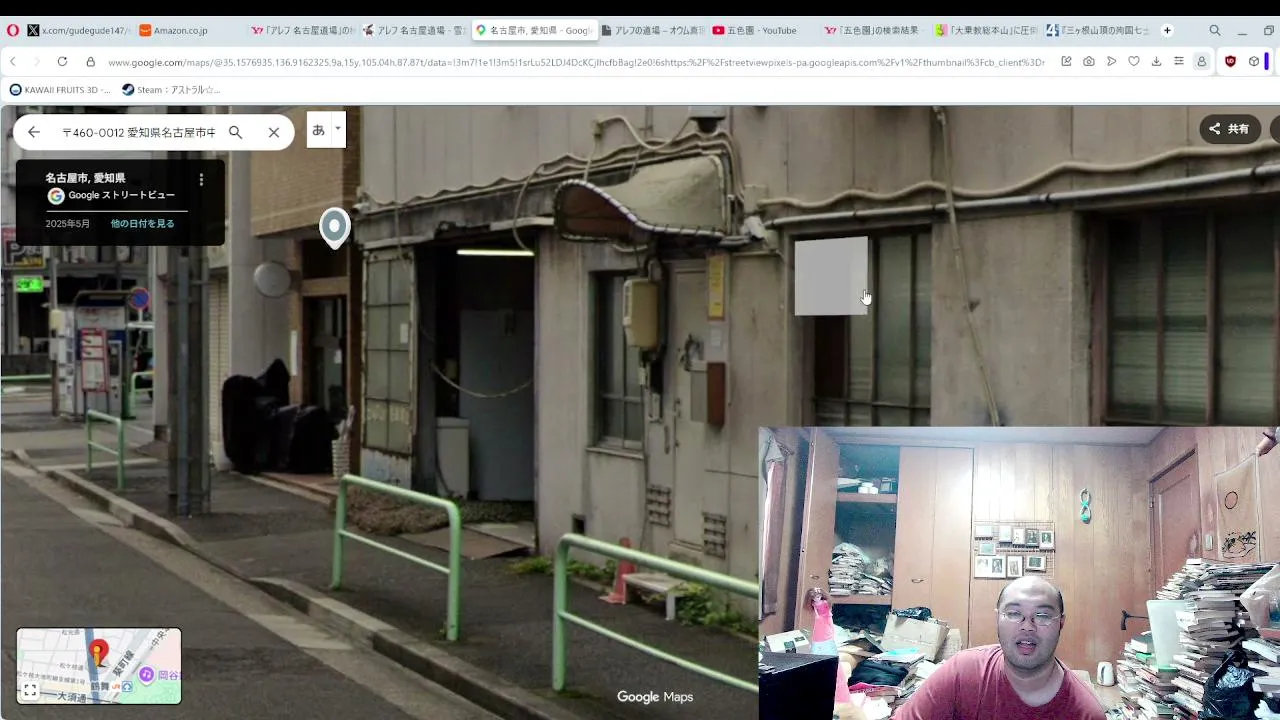Click the 名古屋市, 愛知県 title text
This screenshot has height=720, width=1280.
[85, 178]
